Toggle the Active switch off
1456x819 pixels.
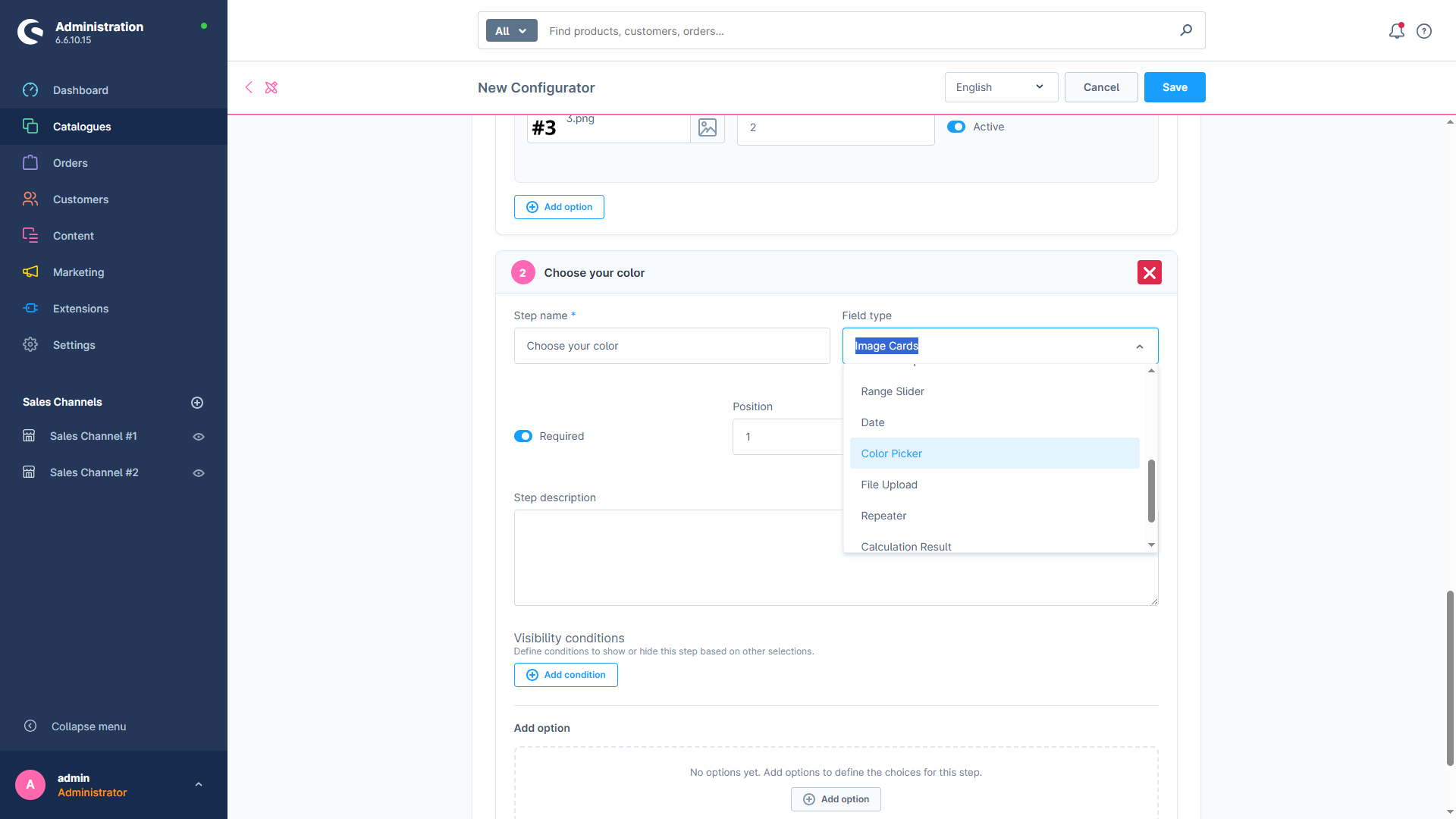coord(956,127)
